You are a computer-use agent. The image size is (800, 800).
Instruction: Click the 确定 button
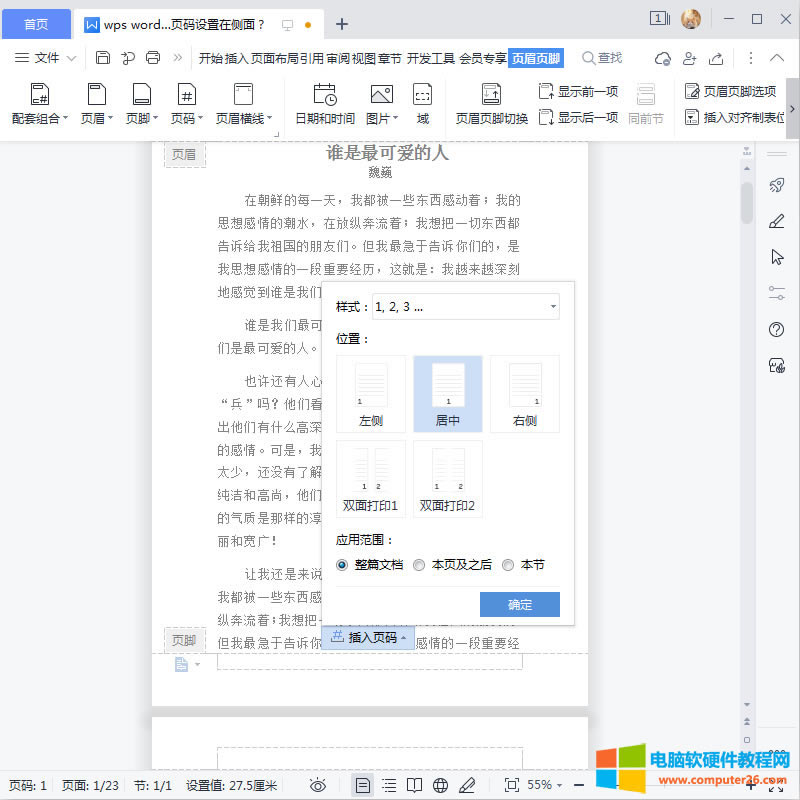(519, 605)
